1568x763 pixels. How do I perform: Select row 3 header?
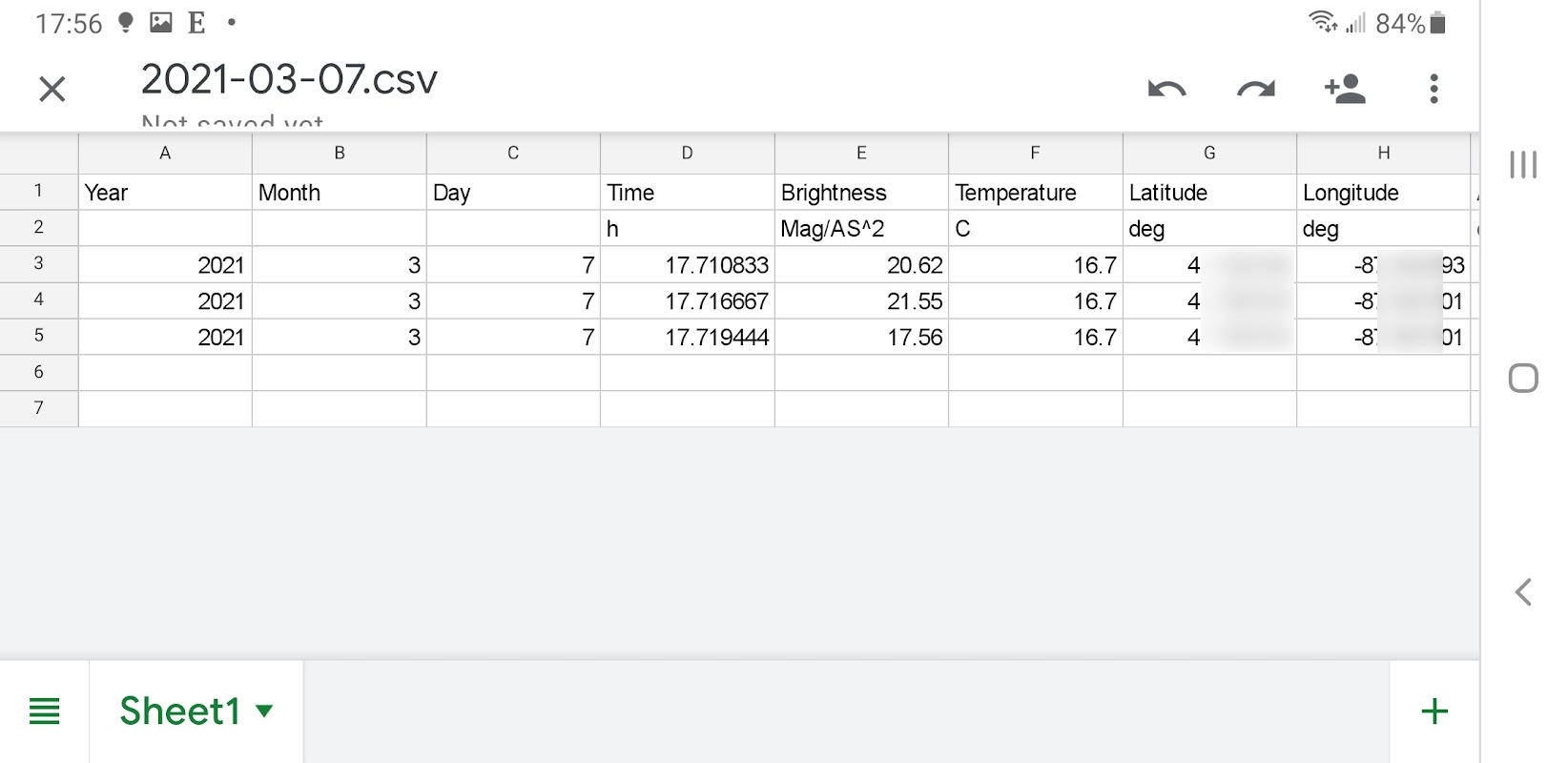click(39, 264)
